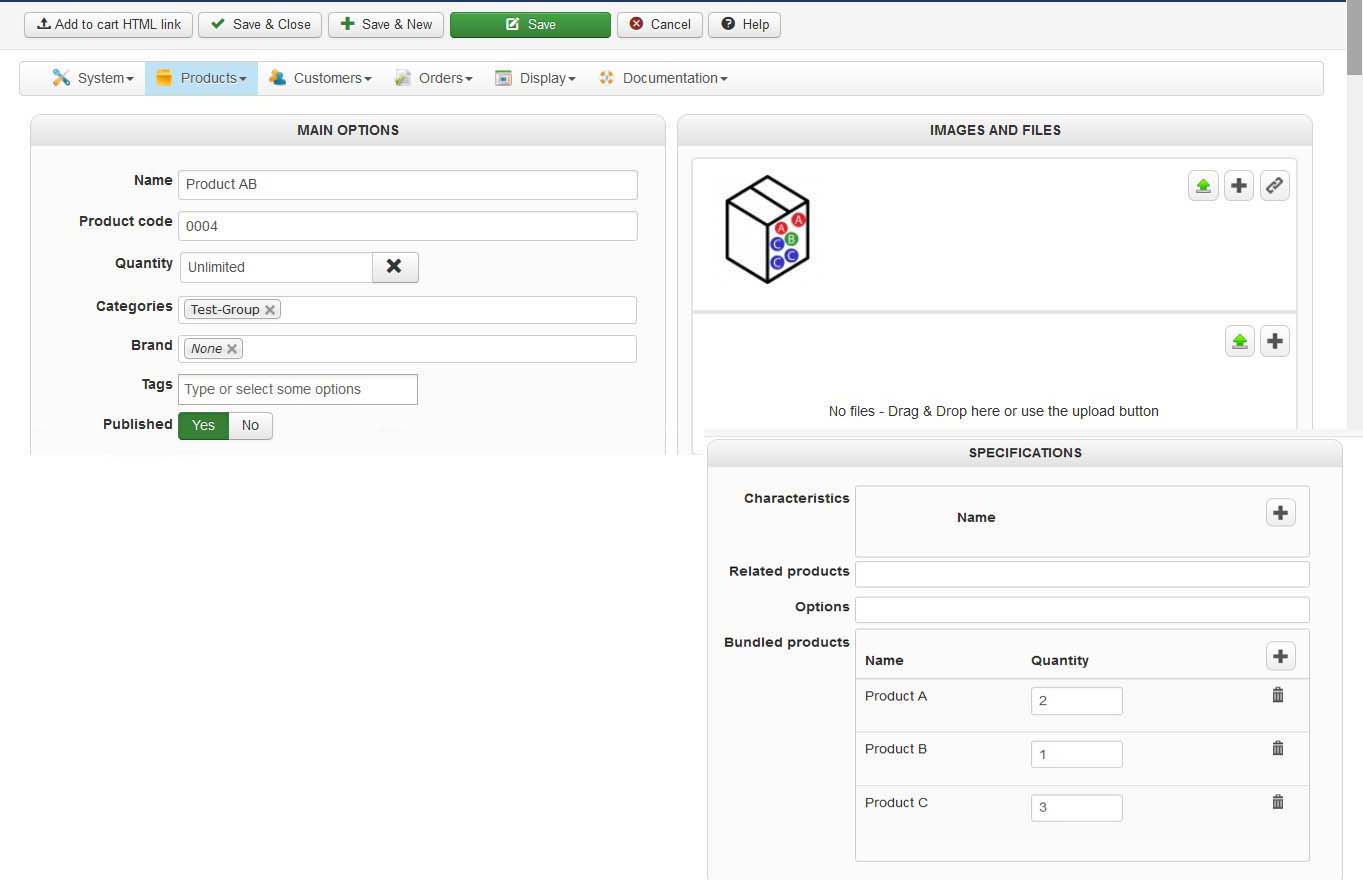This screenshot has height=880, width=1363.
Task: Click the upload image icon in Images panel
Action: pyautogui.click(x=1203, y=186)
